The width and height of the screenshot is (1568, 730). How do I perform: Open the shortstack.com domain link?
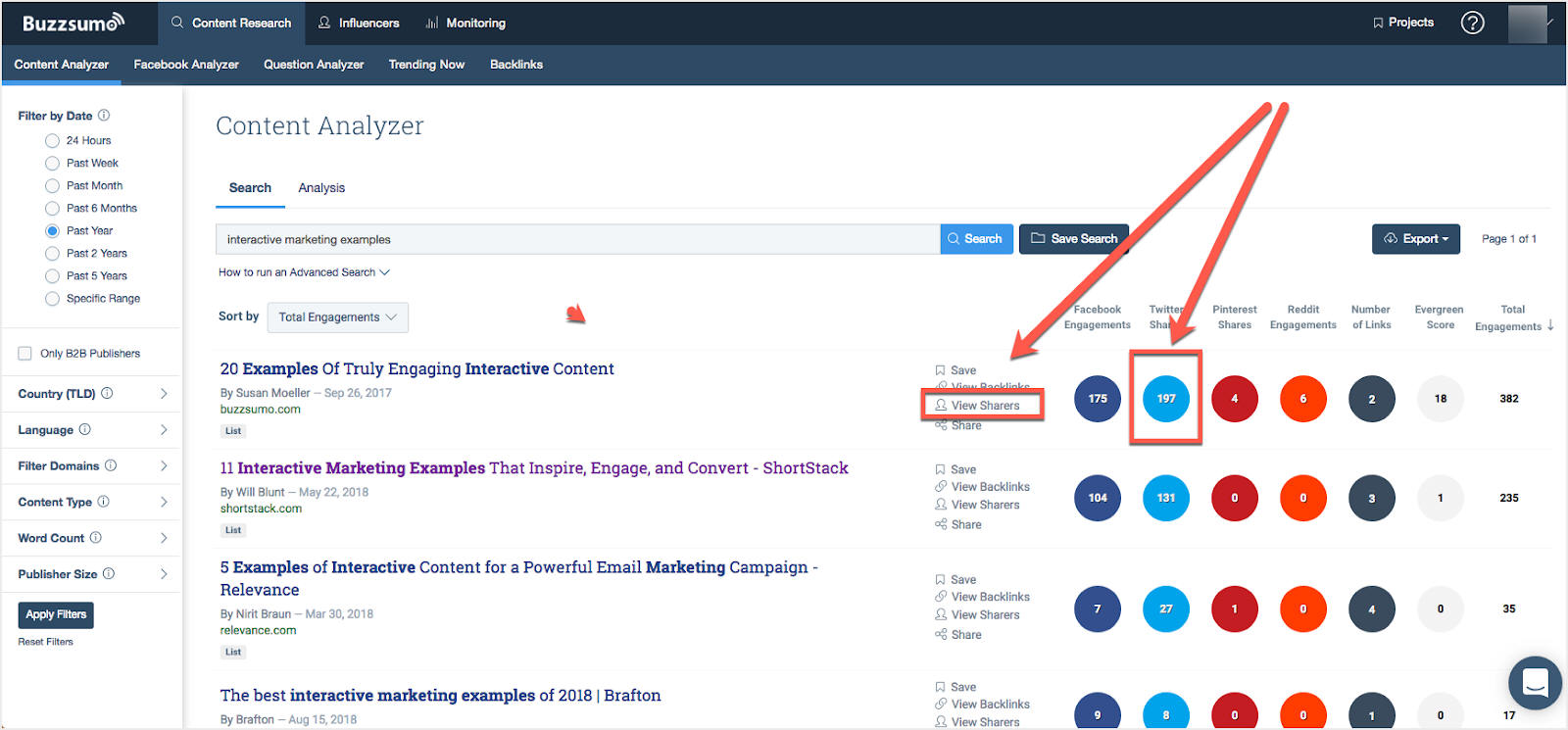point(261,509)
